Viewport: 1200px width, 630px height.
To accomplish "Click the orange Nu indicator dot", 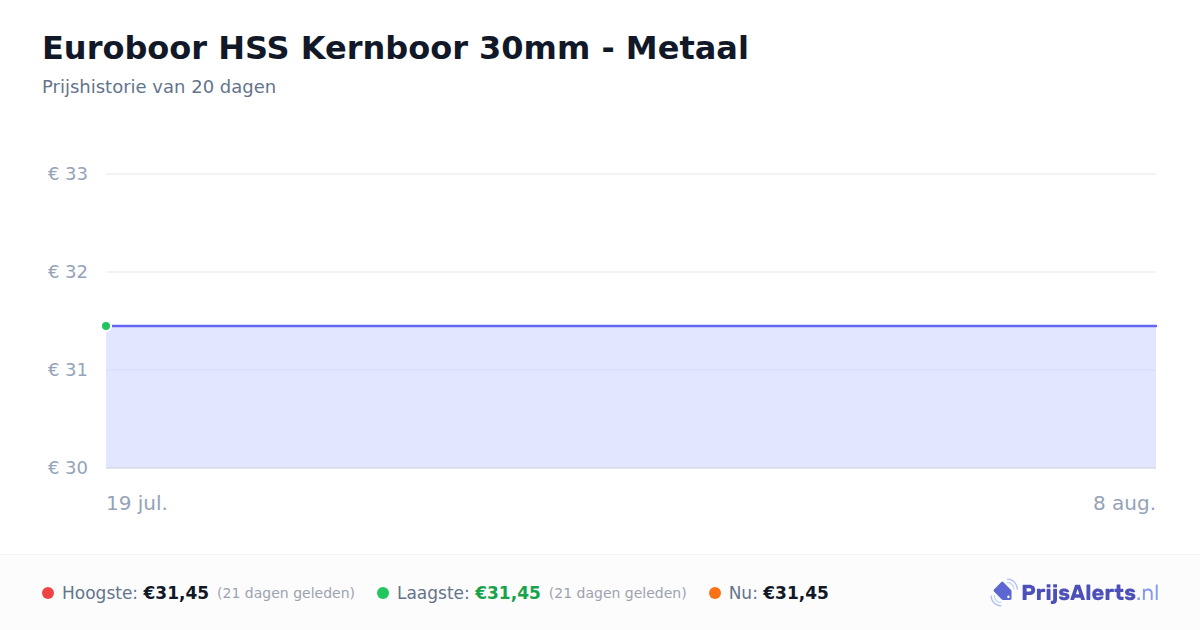I will (715, 593).
